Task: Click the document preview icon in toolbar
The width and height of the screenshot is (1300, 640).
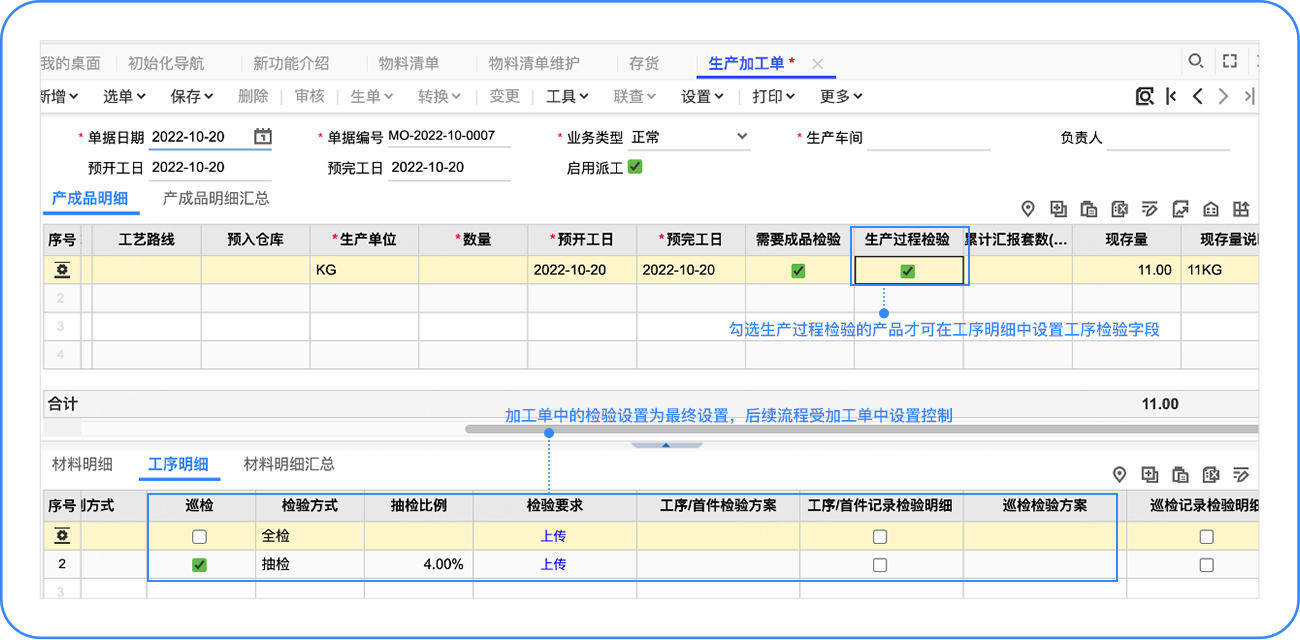Action: click(1145, 96)
